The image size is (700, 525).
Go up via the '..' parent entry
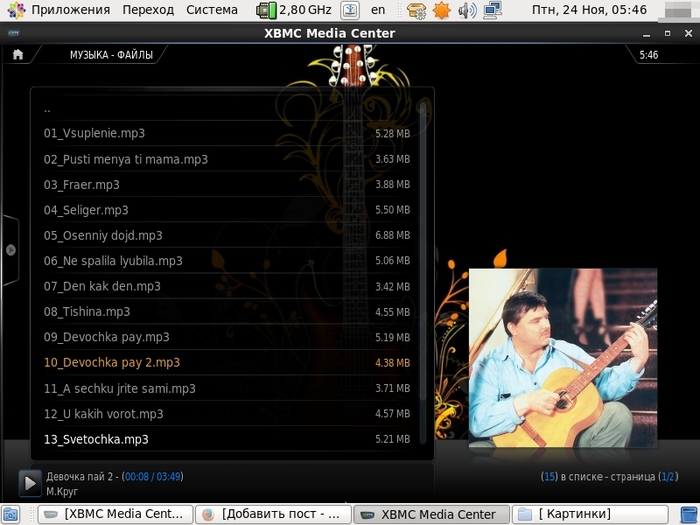48,108
